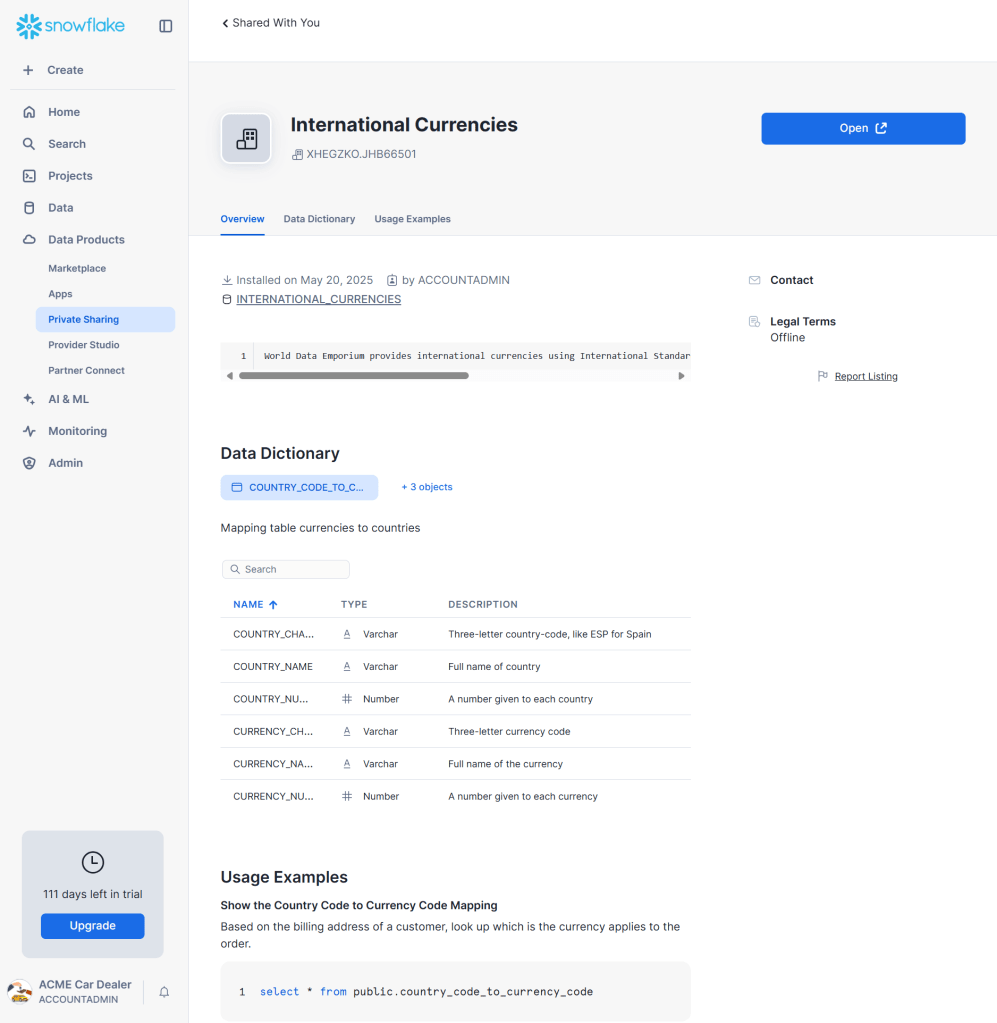Collapse the sidebar with the panel icon

point(166,26)
